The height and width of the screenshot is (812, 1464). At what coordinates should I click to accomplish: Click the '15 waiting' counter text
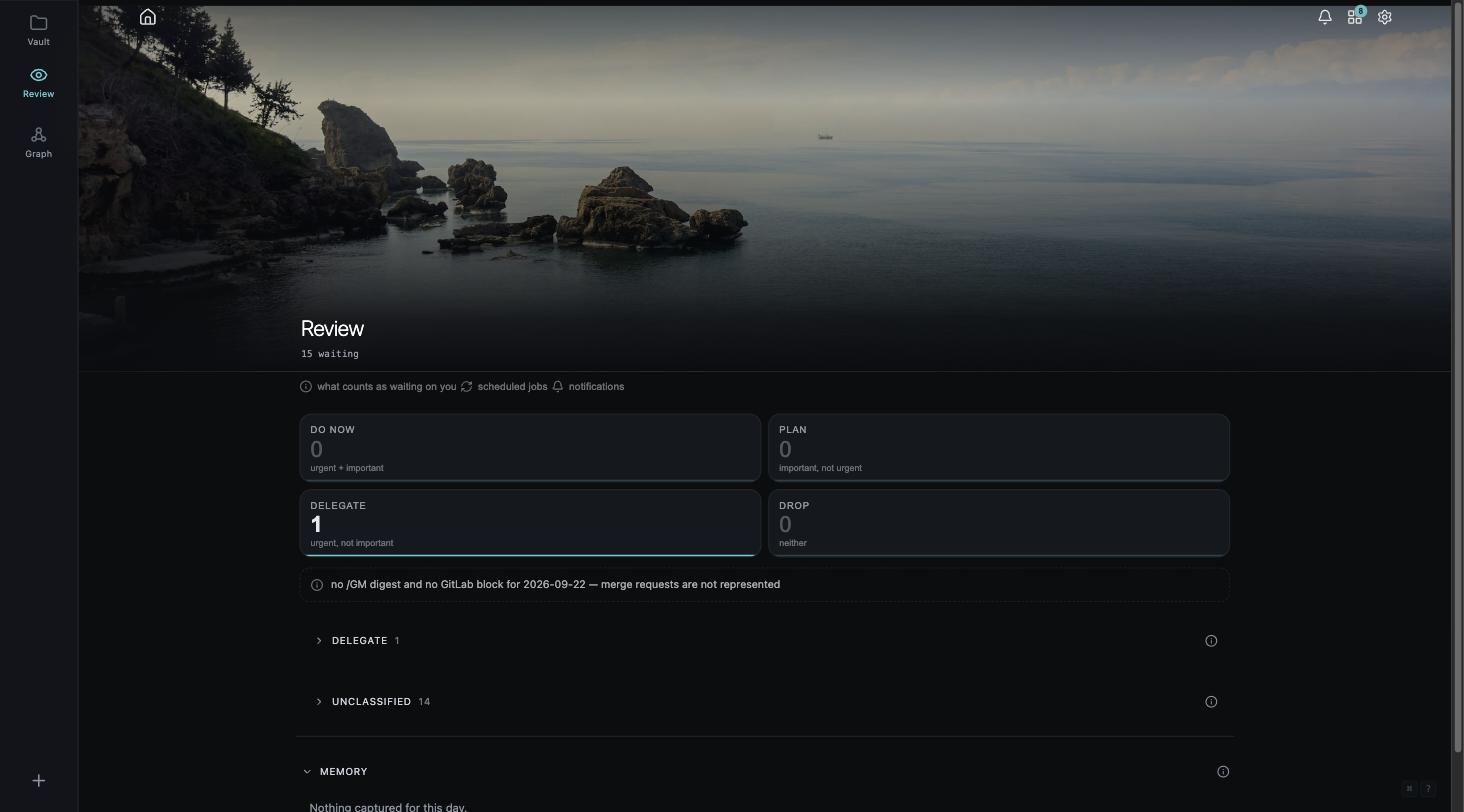(x=330, y=354)
